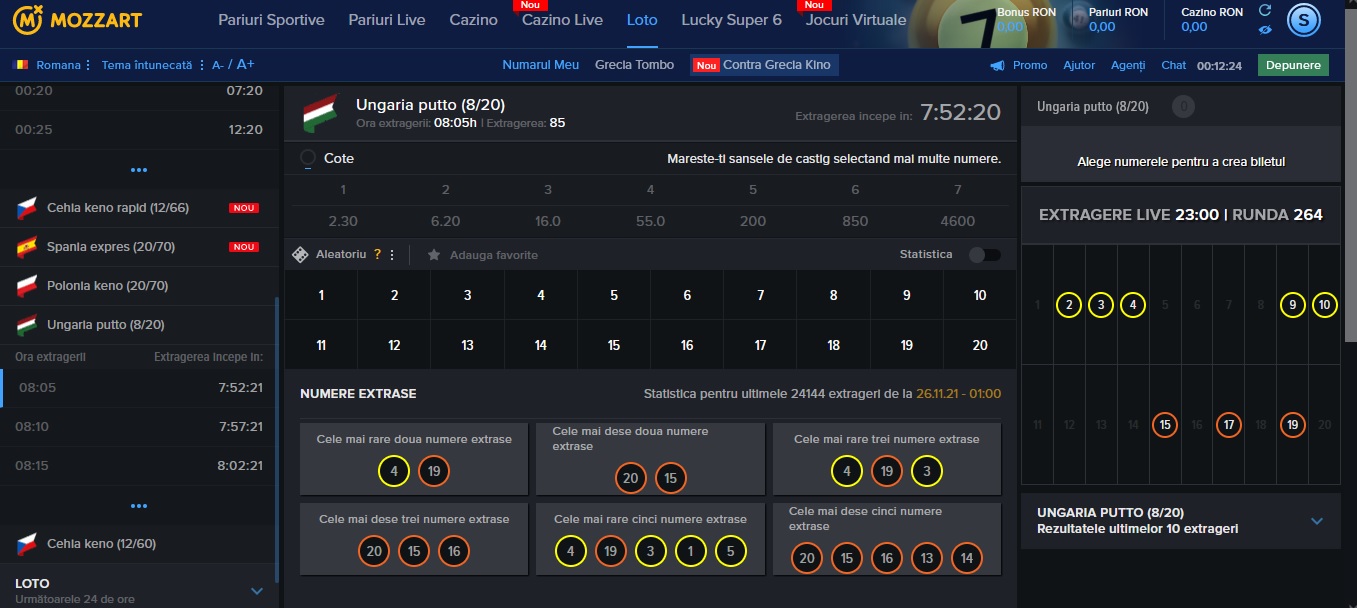Image resolution: width=1357 pixels, height=608 pixels.
Task: Click the Hungarian flag in the game header
Action: [x=321, y=113]
